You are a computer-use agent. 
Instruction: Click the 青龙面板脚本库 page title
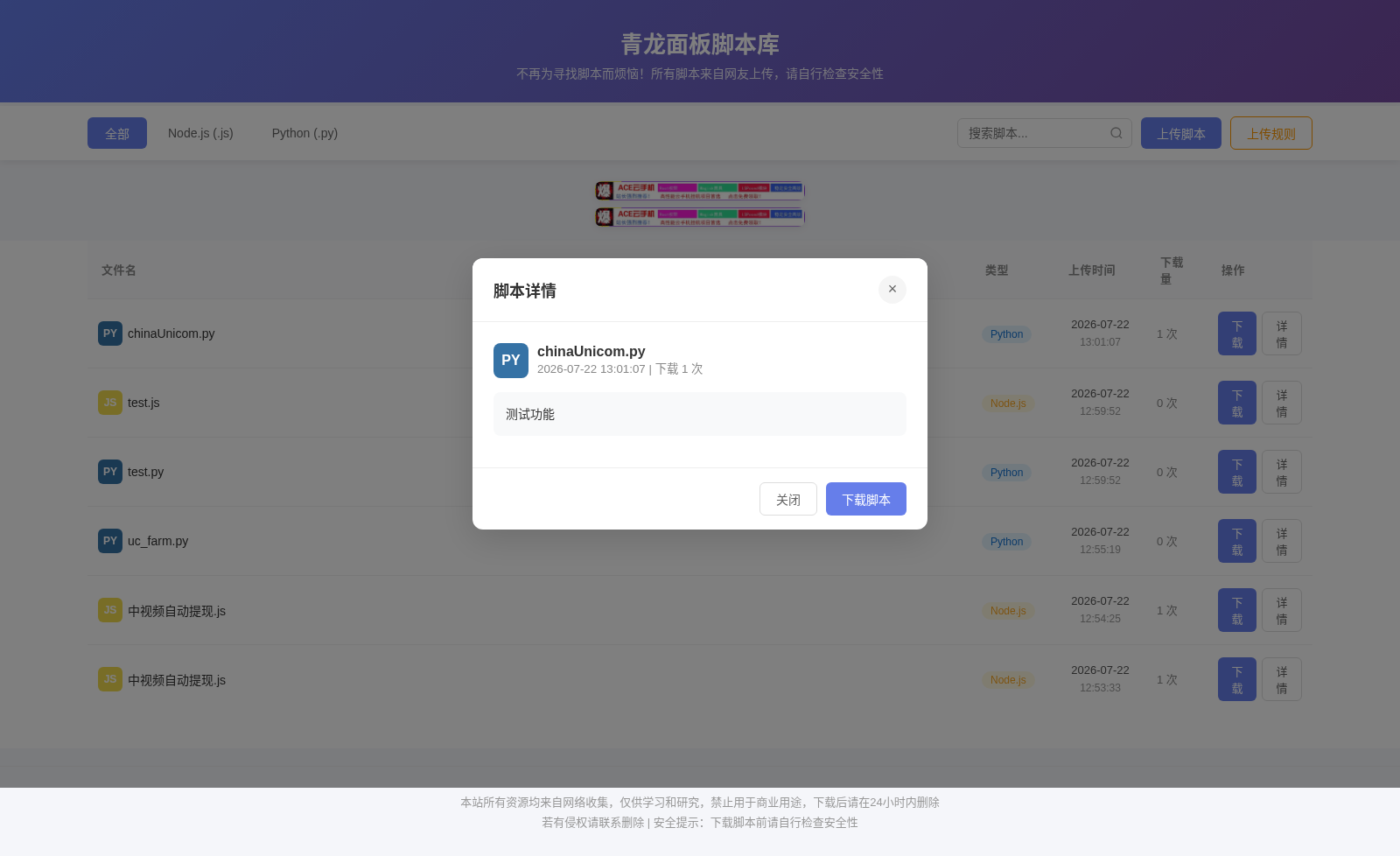point(700,44)
